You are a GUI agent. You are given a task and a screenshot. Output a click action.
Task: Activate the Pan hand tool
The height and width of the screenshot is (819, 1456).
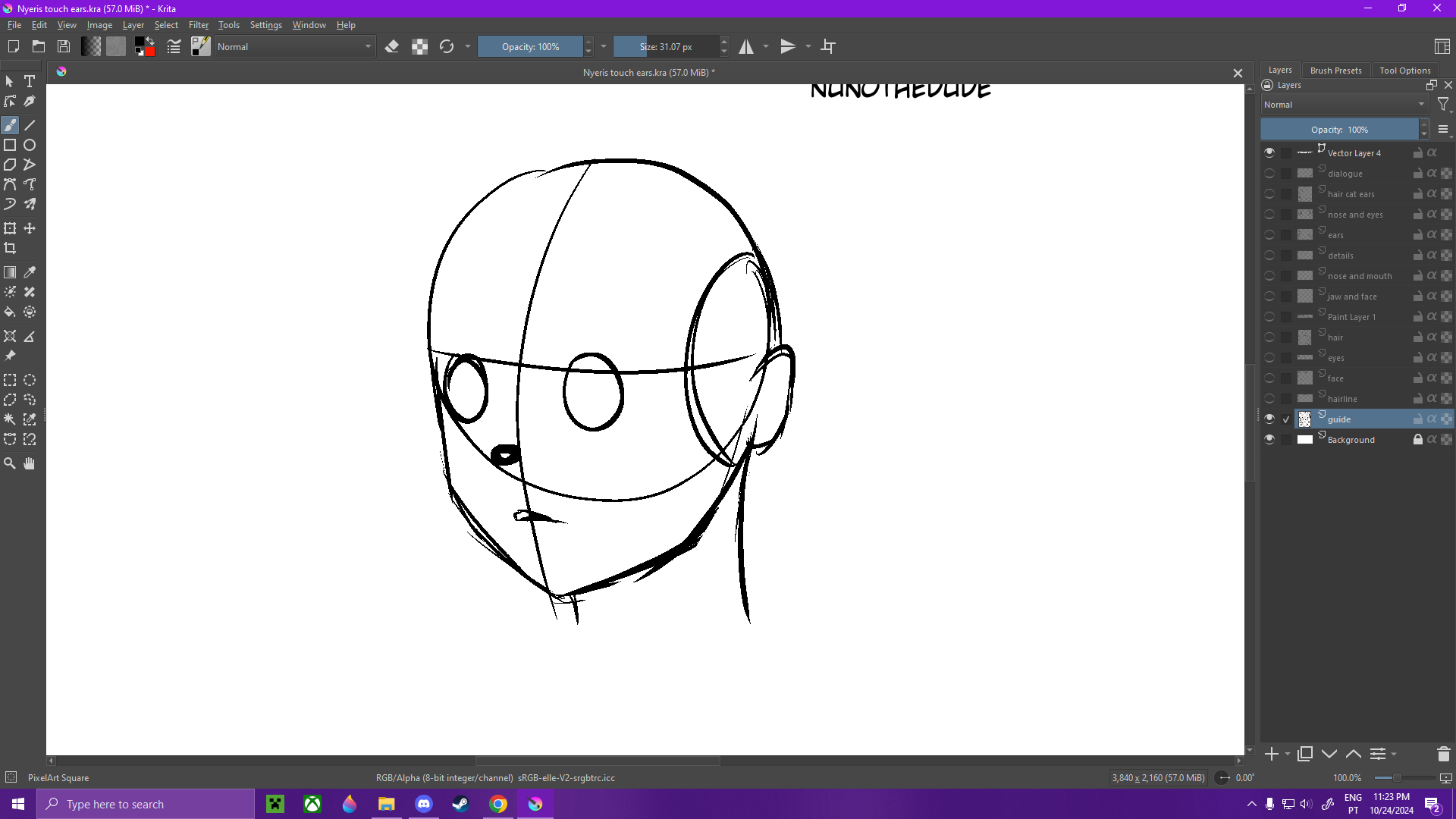(30, 463)
